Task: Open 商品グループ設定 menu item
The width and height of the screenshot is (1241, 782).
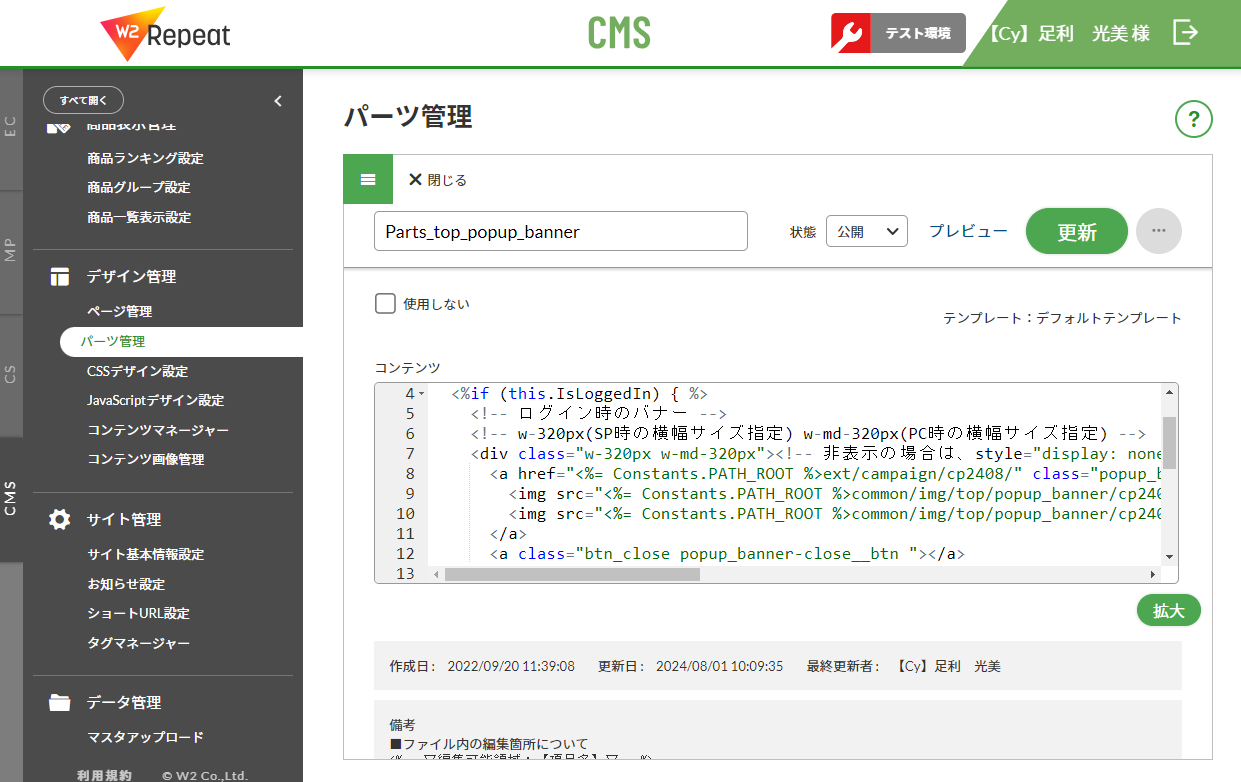Action: point(138,187)
